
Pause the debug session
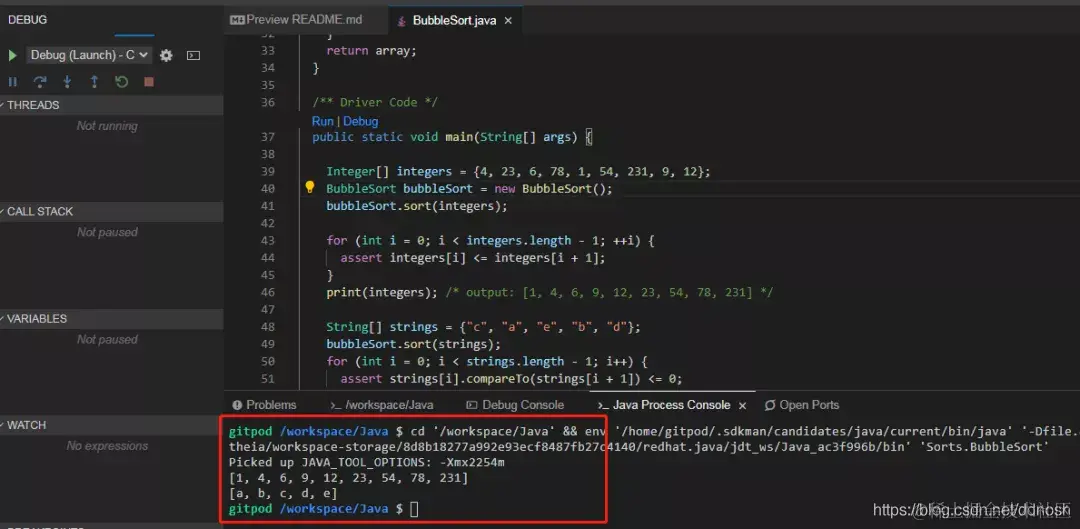(12, 82)
